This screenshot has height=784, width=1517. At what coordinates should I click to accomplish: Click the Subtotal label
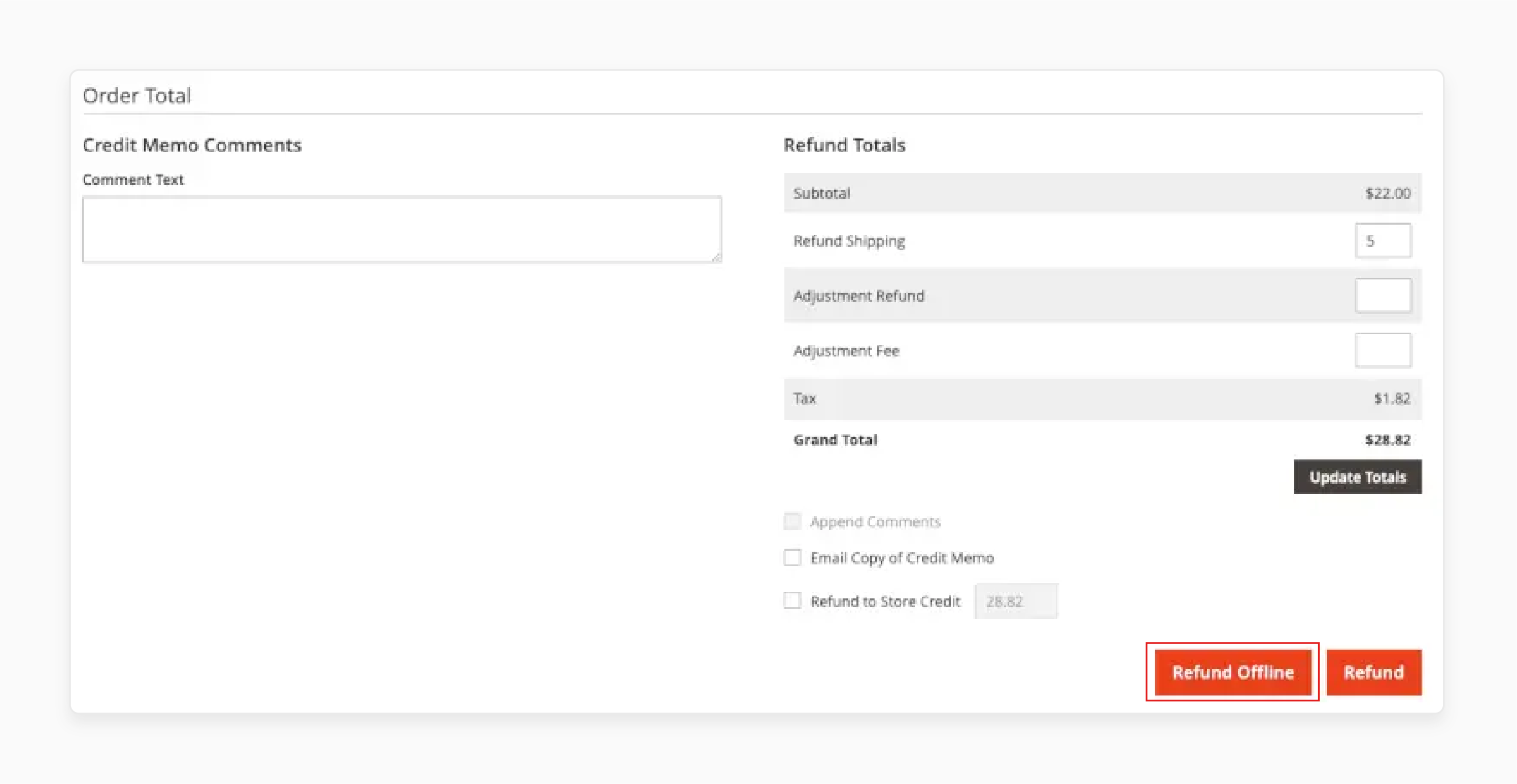coord(821,193)
